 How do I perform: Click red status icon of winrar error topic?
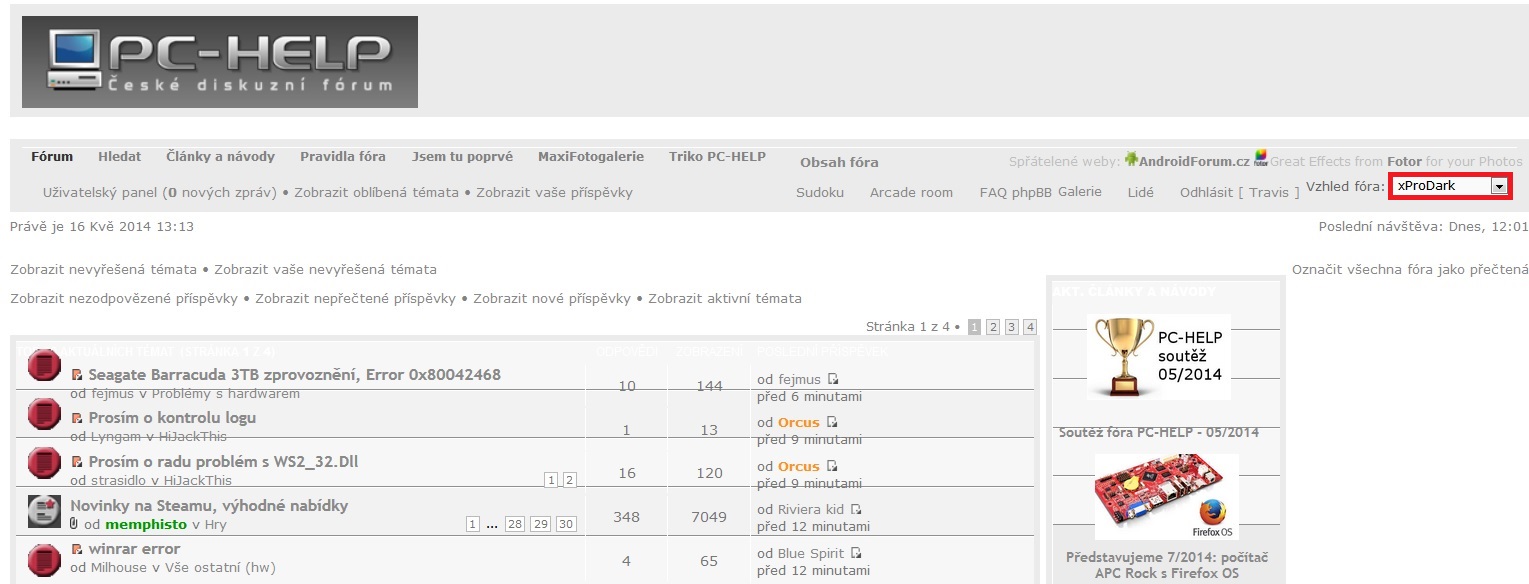pyautogui.click(x=44, y=559)
